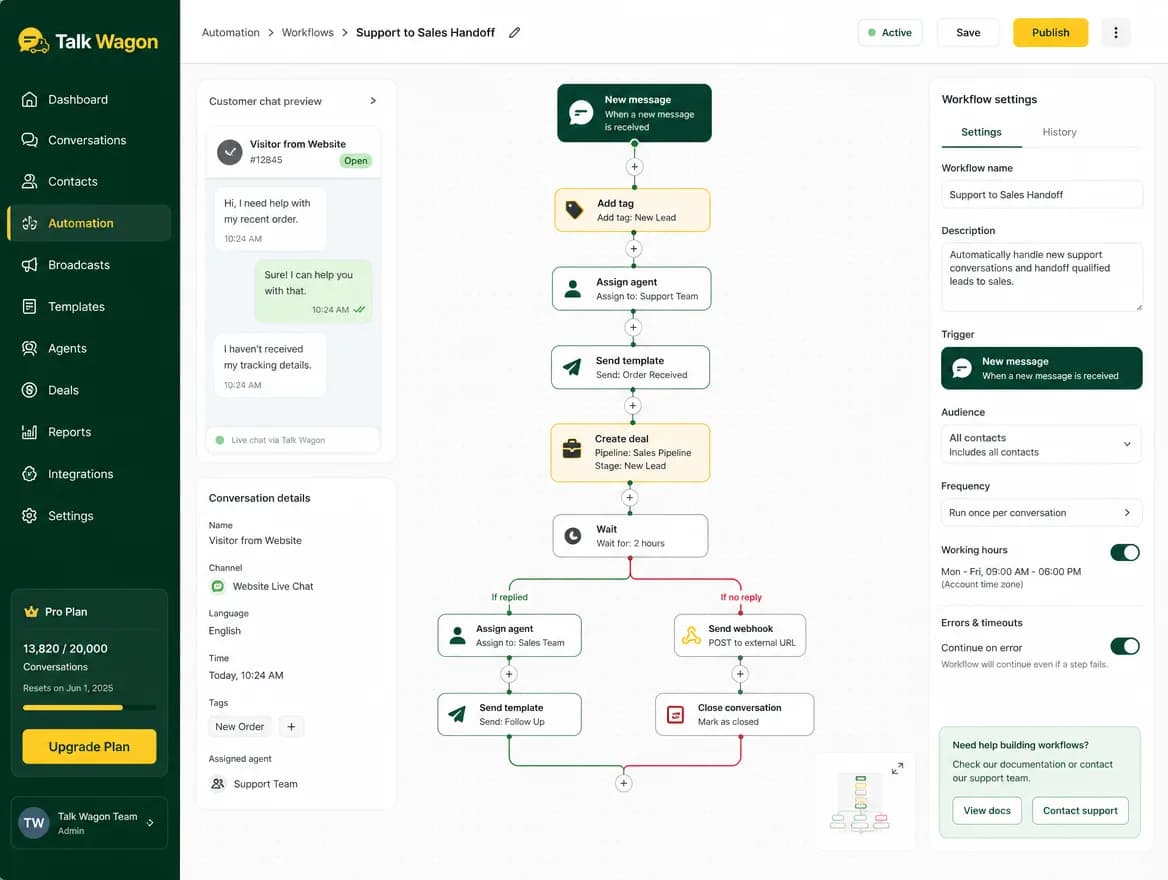This screenshot has width=1168, height=880.
Task: Toggle Continue on error switch
Action: [1125, 646]
